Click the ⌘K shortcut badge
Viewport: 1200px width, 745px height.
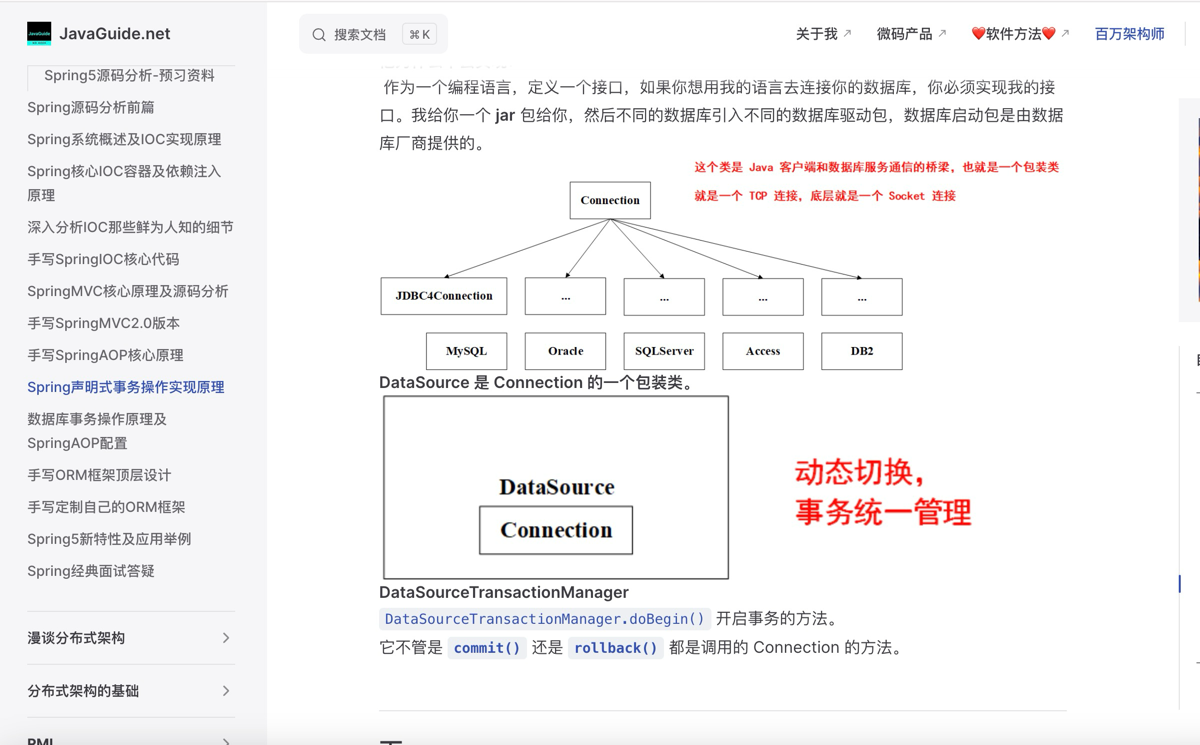pyautogui.click(x=419, y=34)
